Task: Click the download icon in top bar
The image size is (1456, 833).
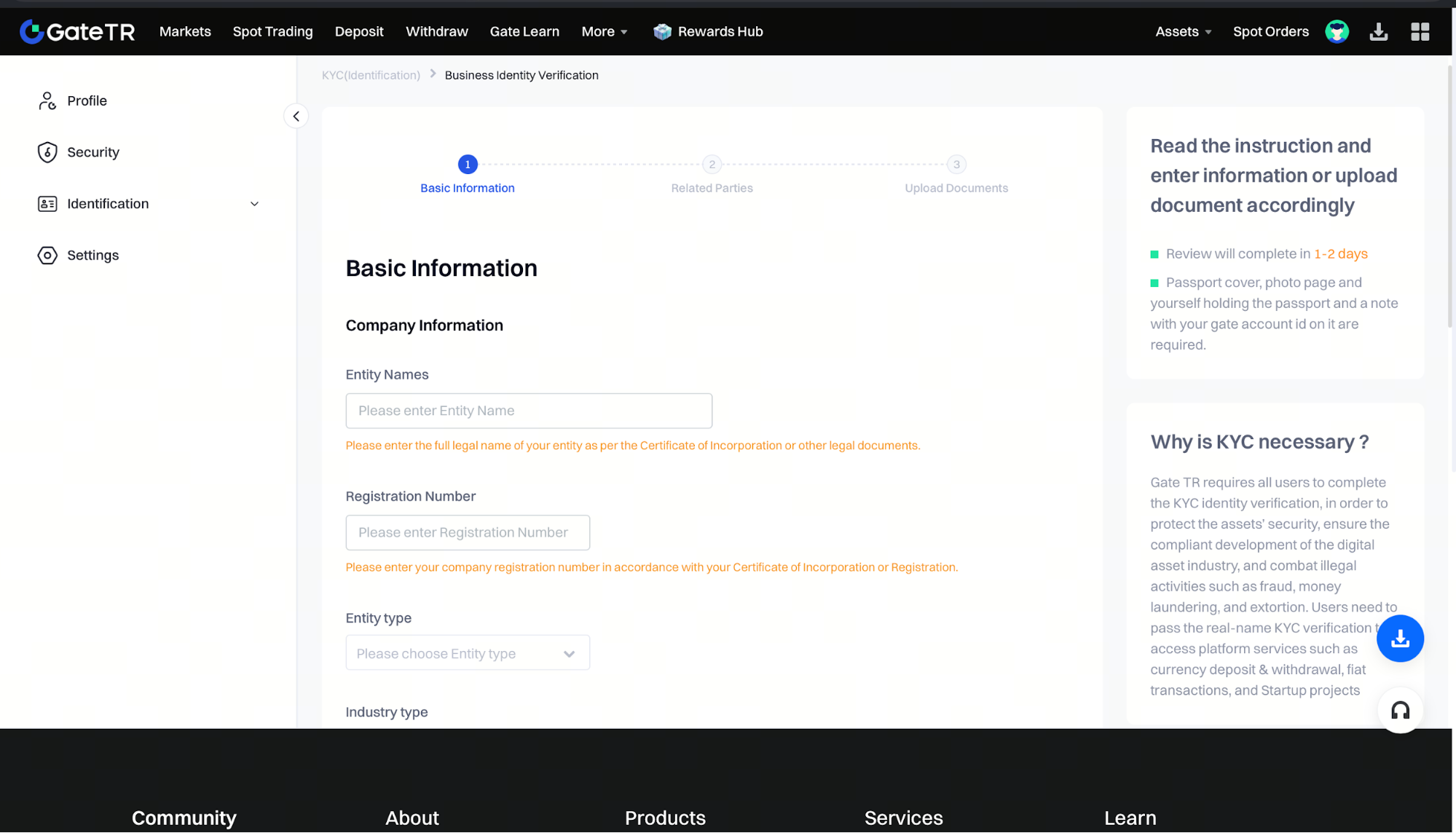Action: 1378,31
